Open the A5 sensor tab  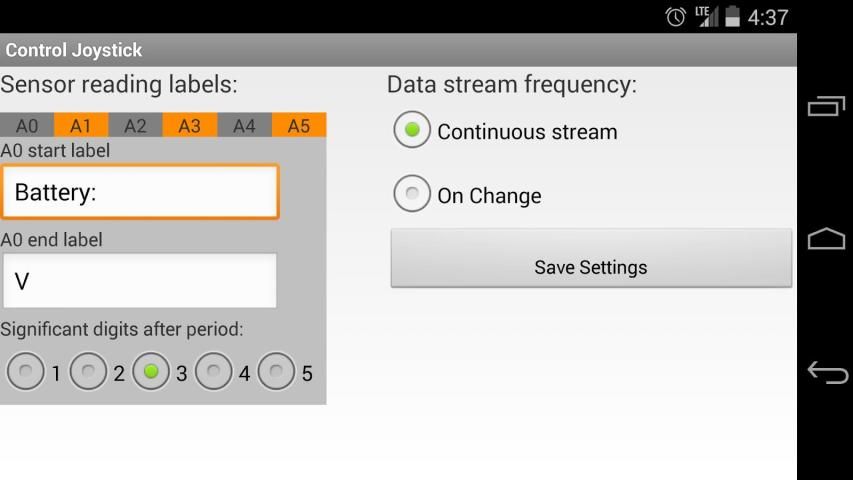point(298,126)
